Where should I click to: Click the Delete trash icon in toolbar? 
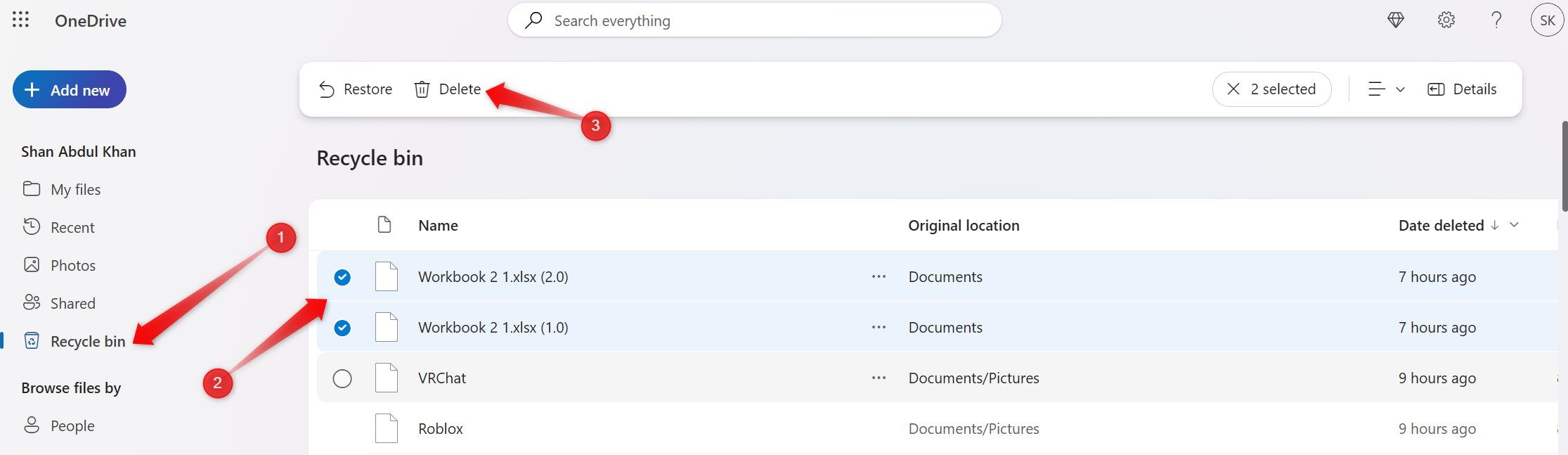422,89
